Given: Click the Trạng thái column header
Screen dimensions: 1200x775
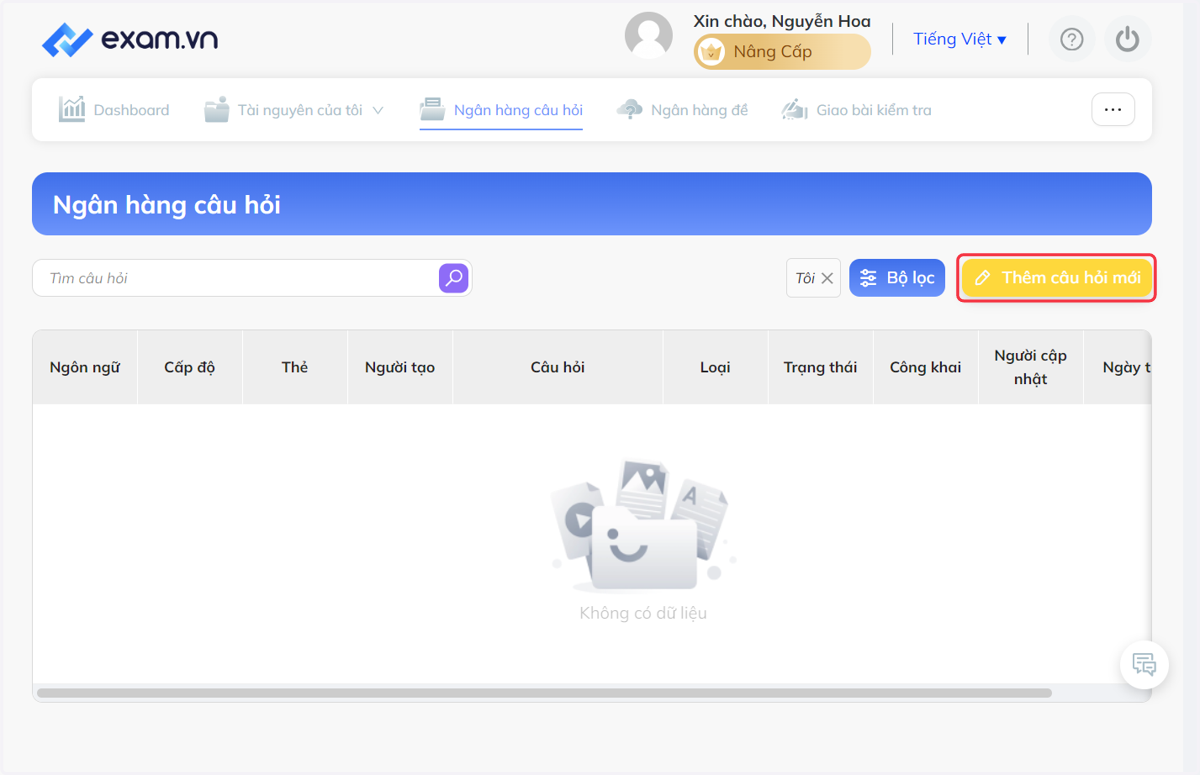Looking at the screenshot, I should (820, 367).
